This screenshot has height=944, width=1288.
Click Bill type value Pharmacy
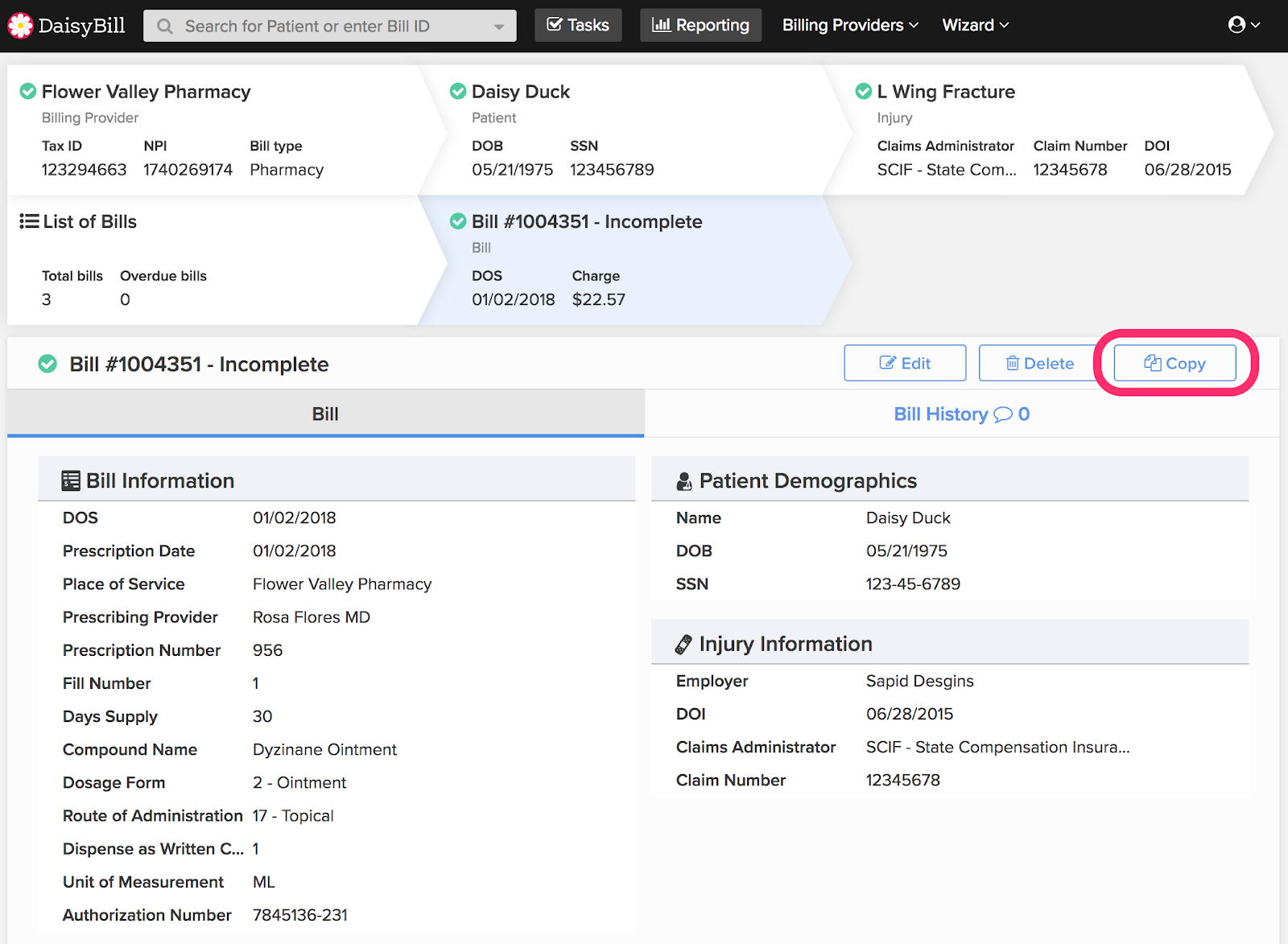(x=287, y=170)
